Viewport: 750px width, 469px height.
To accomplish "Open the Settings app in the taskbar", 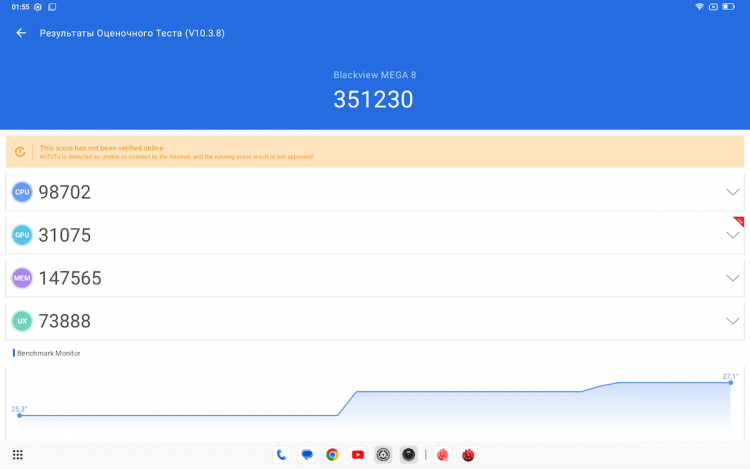I will 383,455.
